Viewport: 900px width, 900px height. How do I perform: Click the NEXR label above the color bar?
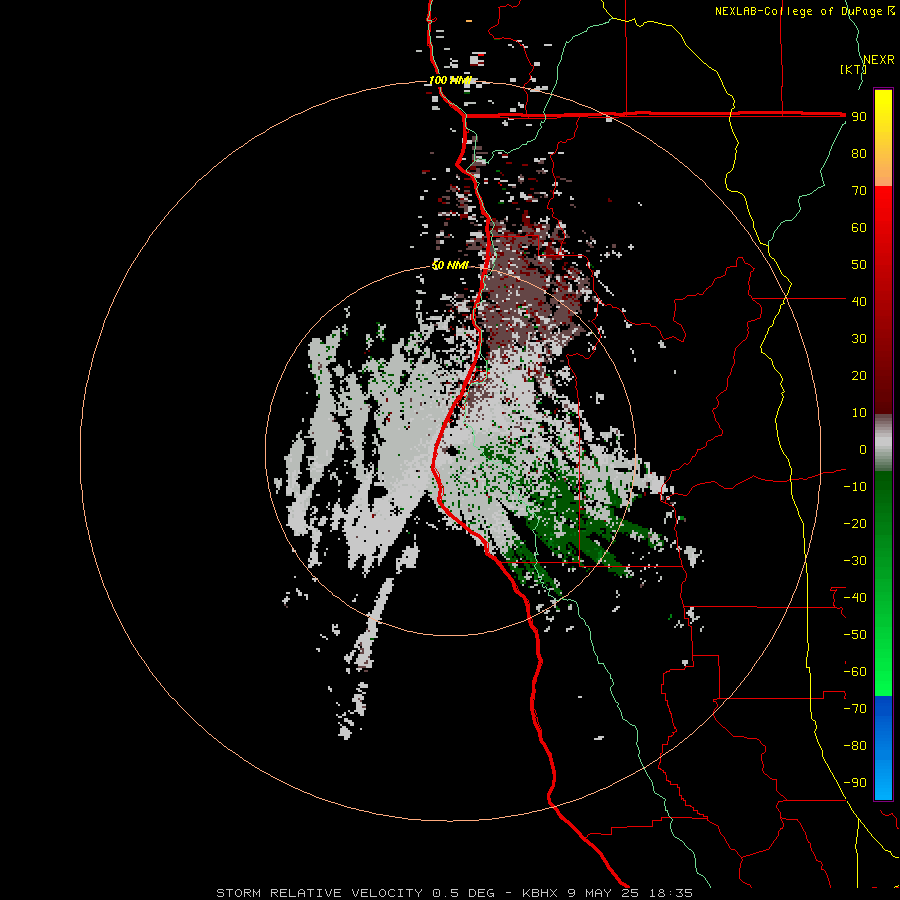pyautogui.click(x=879, y=60)
